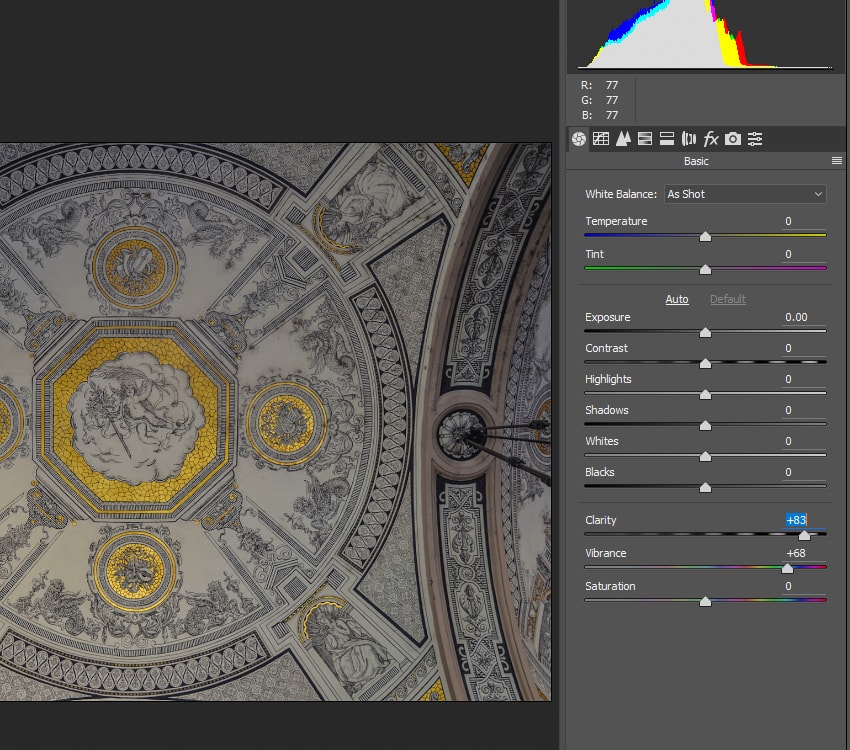Viewport: 850px width, 750px height.
Task: Click the Contrast value field
Action: pos(803,348)
